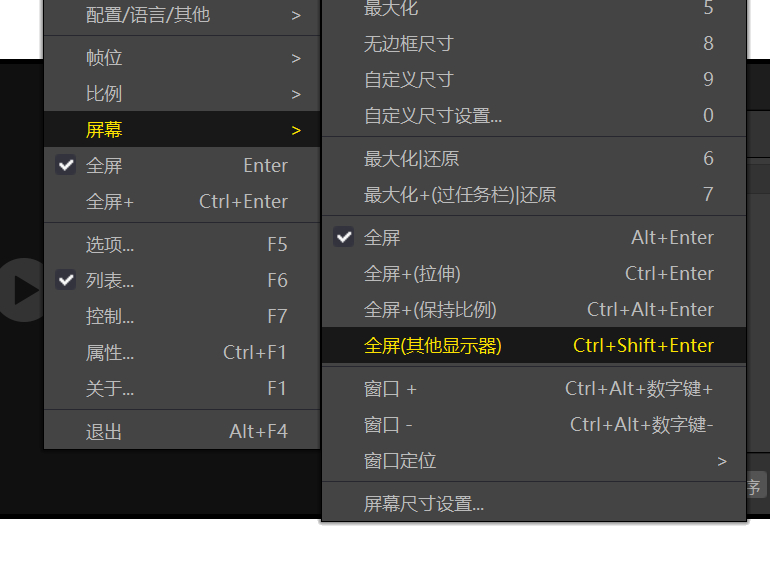Screen dimensions: 770x578
Task: Choose 全屏+(保持比例) option
Action: [x=534, y=309]
